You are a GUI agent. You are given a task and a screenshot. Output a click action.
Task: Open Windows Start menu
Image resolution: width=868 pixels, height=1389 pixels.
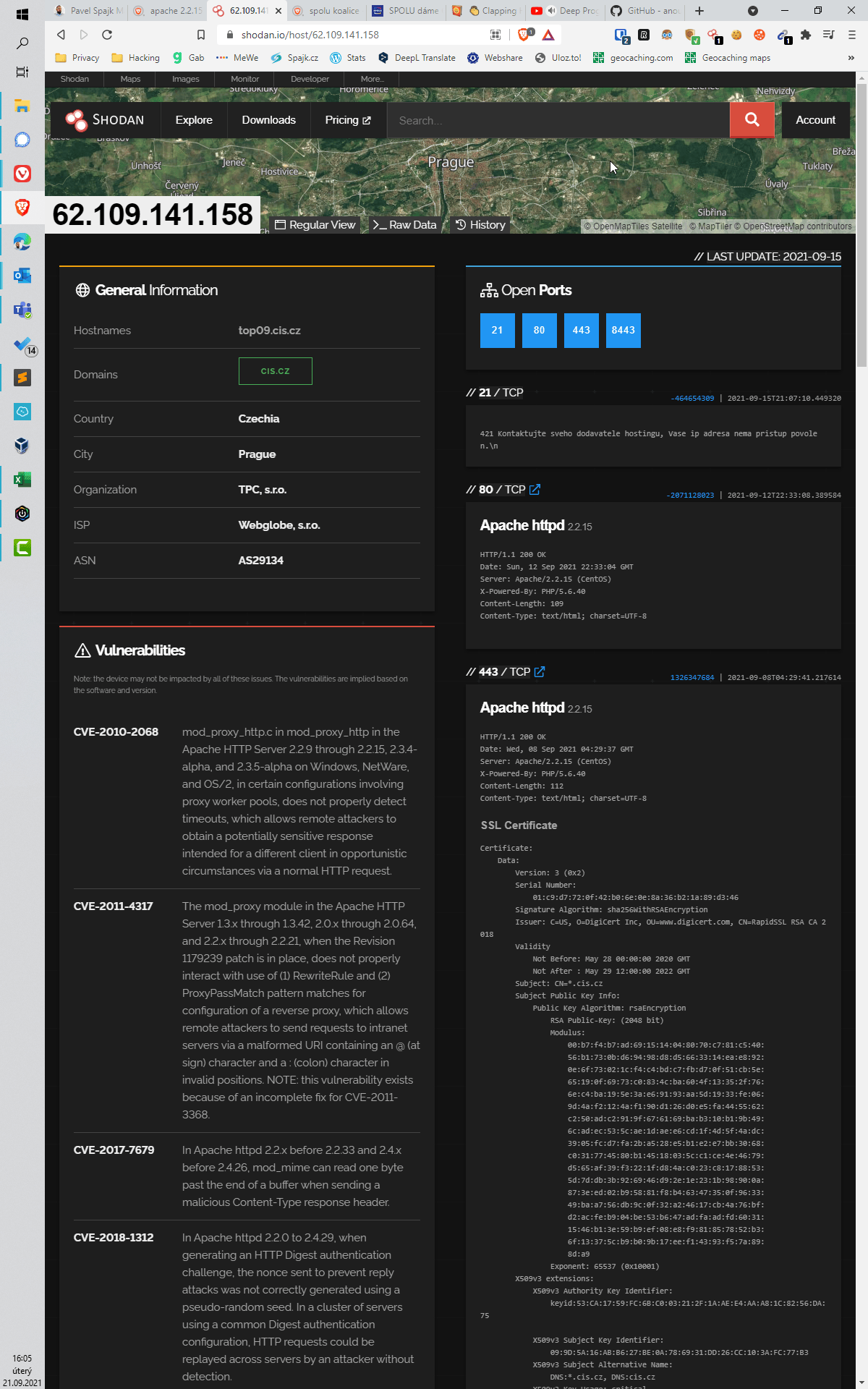(x=22, y=14)
